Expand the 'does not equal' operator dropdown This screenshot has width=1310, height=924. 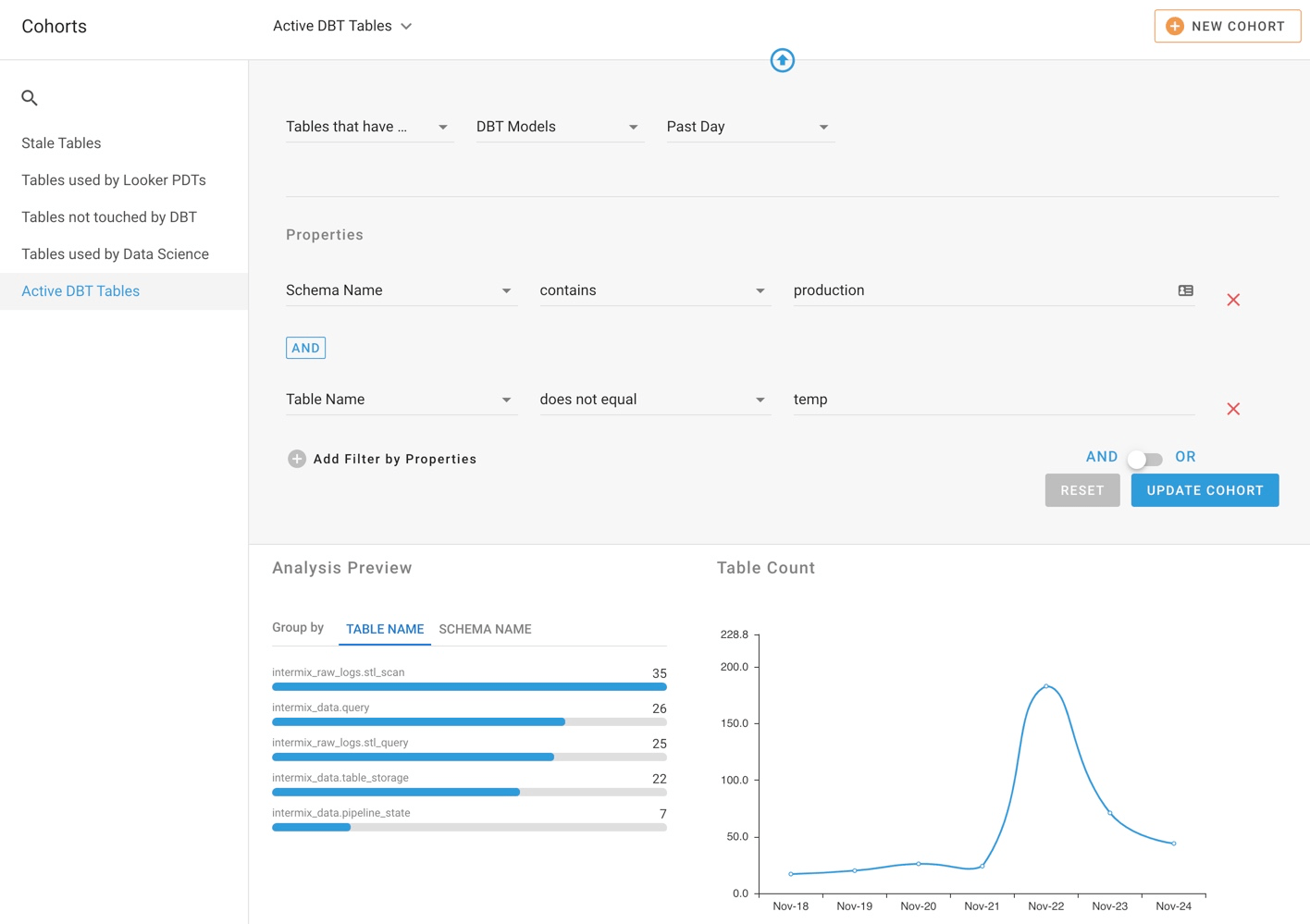click(x=653, y=400)
